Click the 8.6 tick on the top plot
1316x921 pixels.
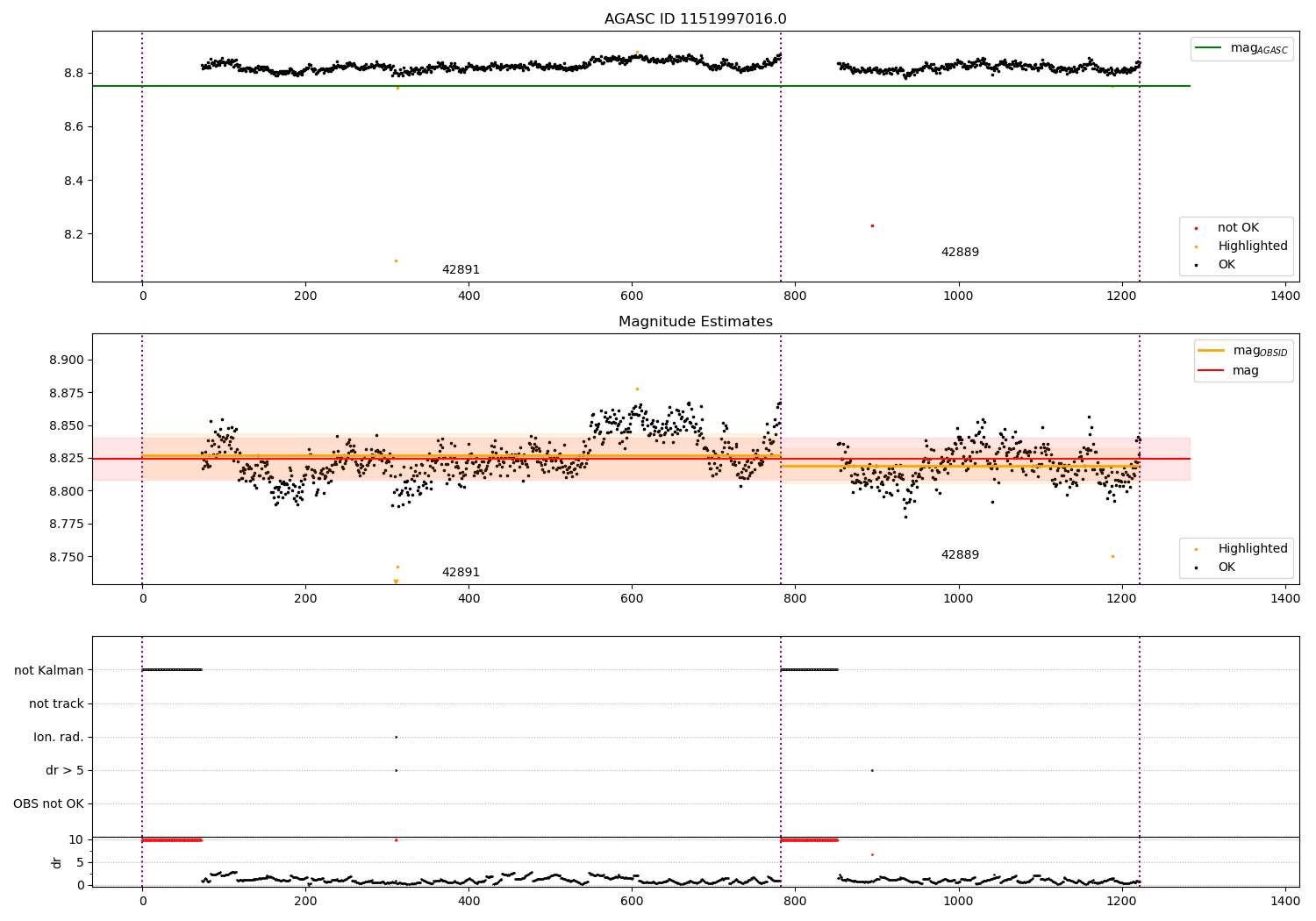tap(74, 127)
